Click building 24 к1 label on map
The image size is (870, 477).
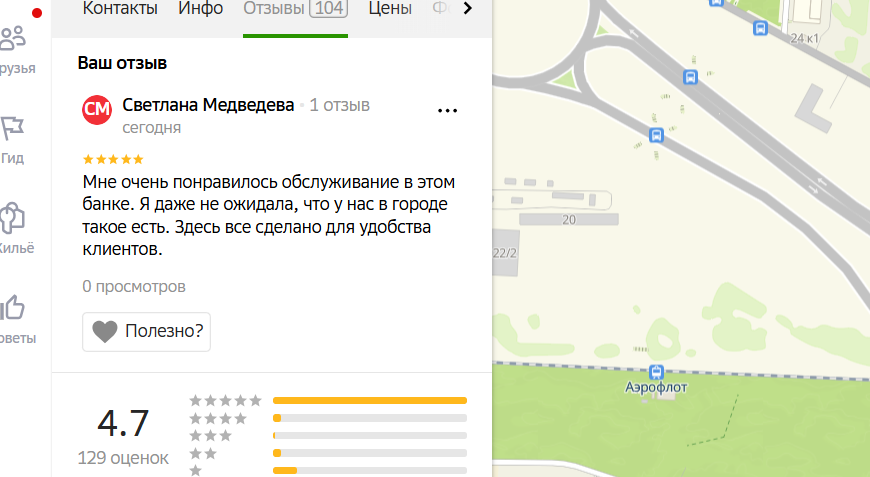804,38
